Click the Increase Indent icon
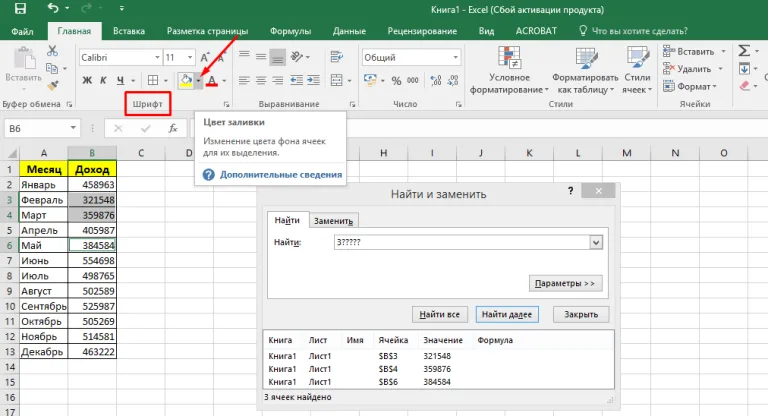 point(313,80)
